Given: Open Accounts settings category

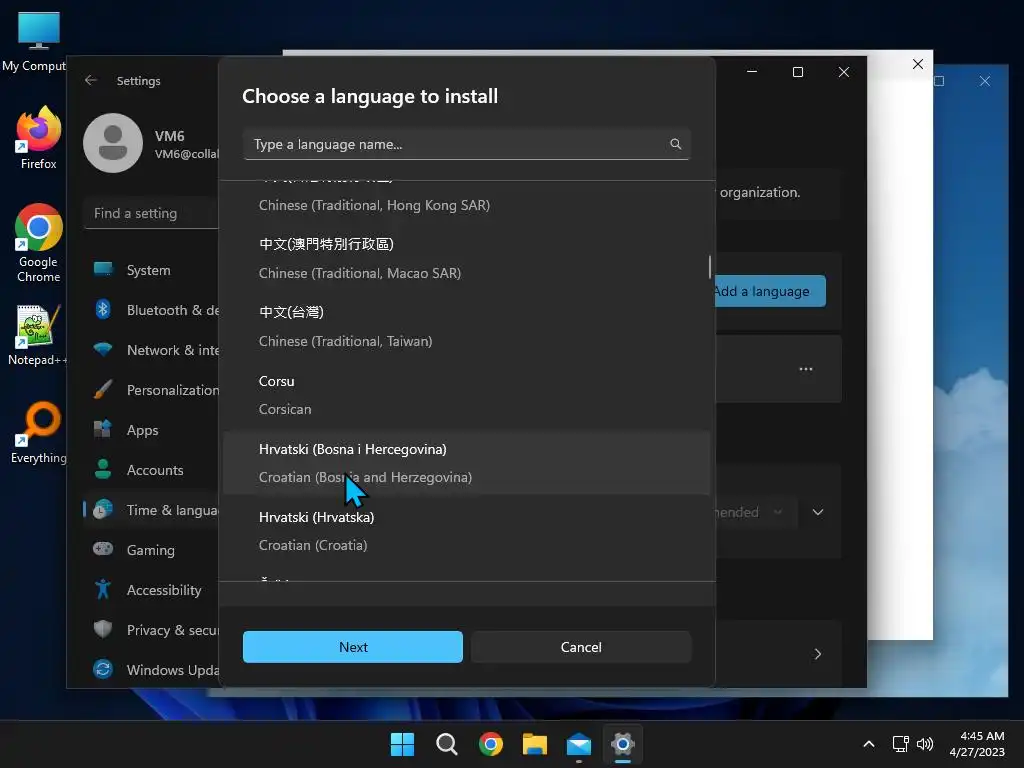Looking at the screenshot, I should pyautogui.click(x=152, y=470).
